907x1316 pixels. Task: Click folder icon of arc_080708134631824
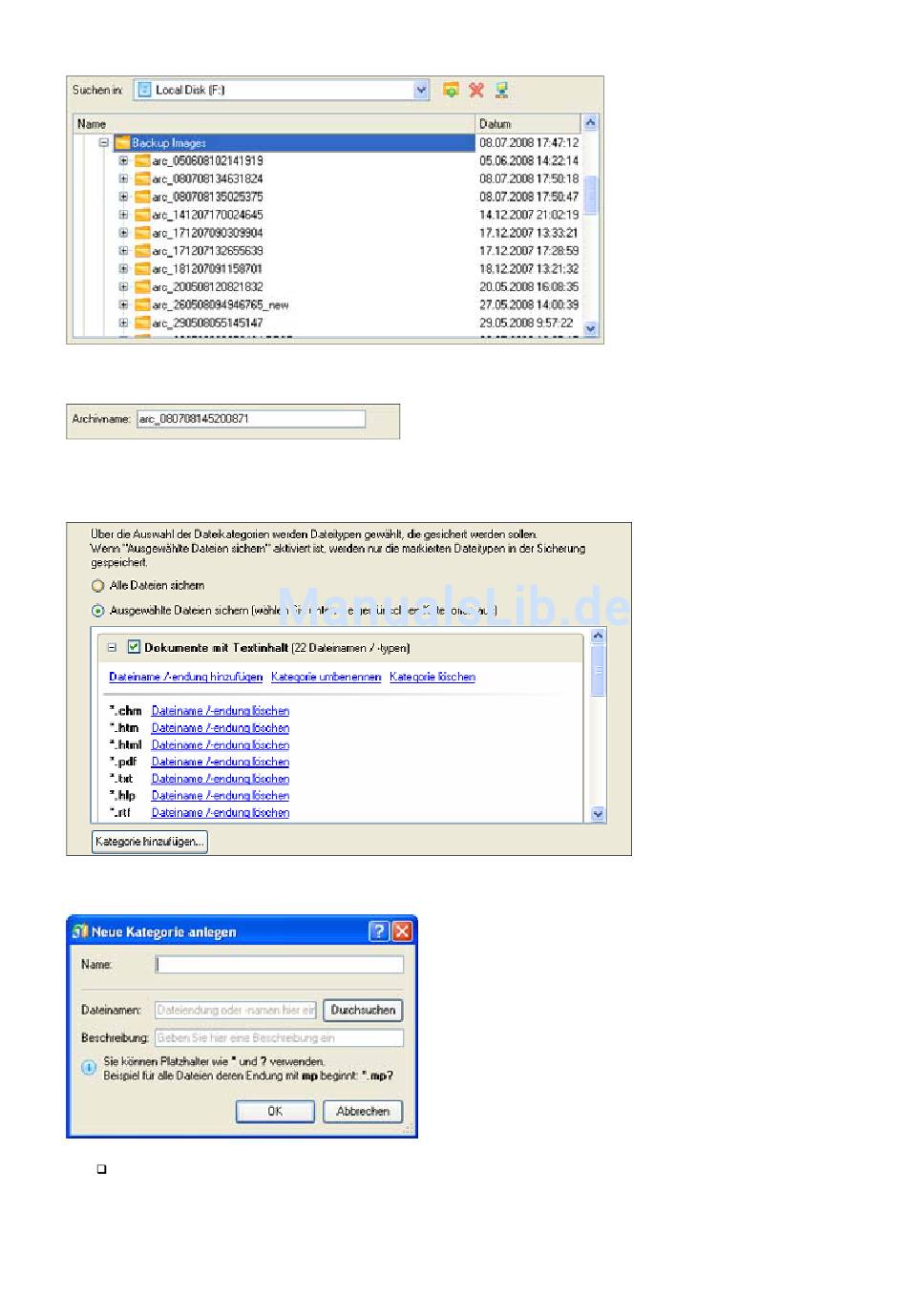pyautogui.click(x=142, y=179)
